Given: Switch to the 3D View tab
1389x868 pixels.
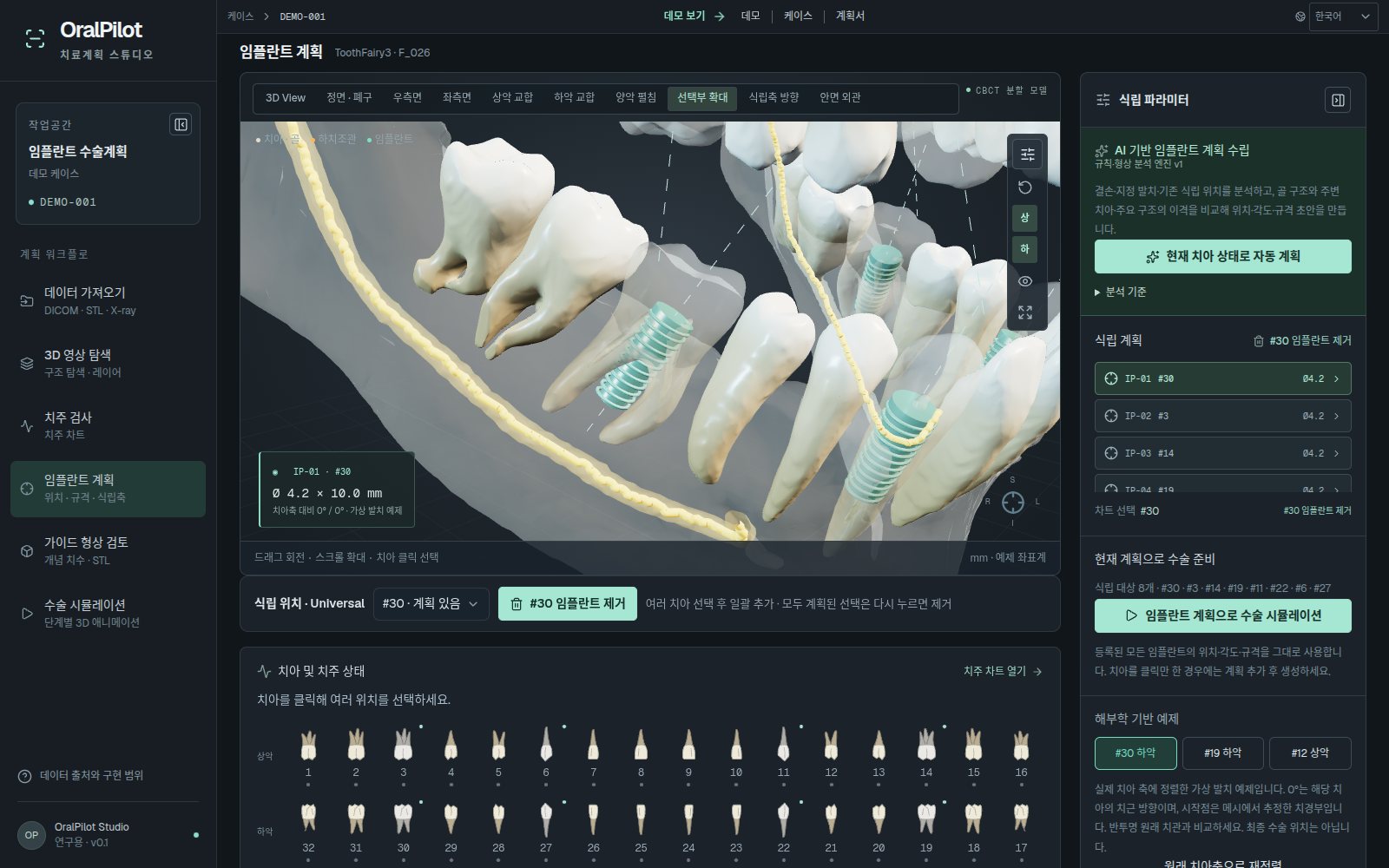Looking at the screenshot, I should tap(286, 98).
